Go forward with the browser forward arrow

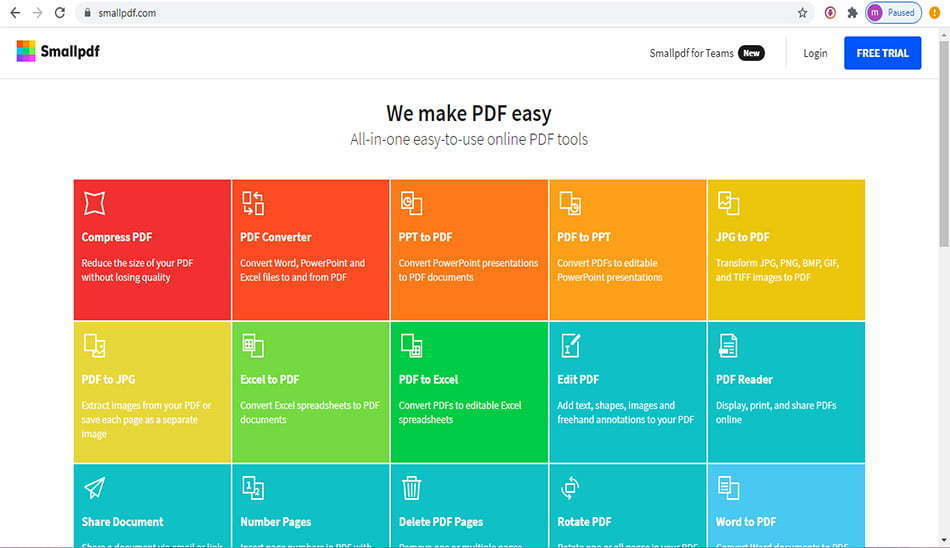tap(38, 13)
